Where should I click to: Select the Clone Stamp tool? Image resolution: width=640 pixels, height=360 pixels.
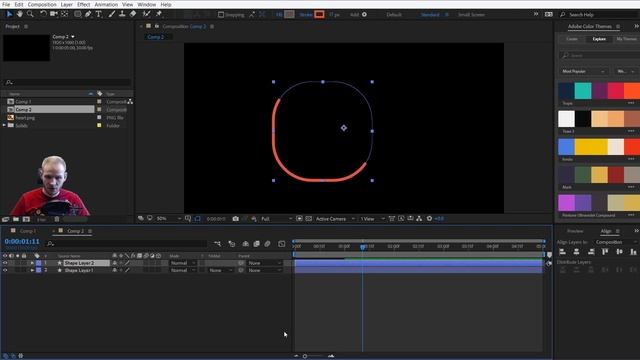pos(122,14)
